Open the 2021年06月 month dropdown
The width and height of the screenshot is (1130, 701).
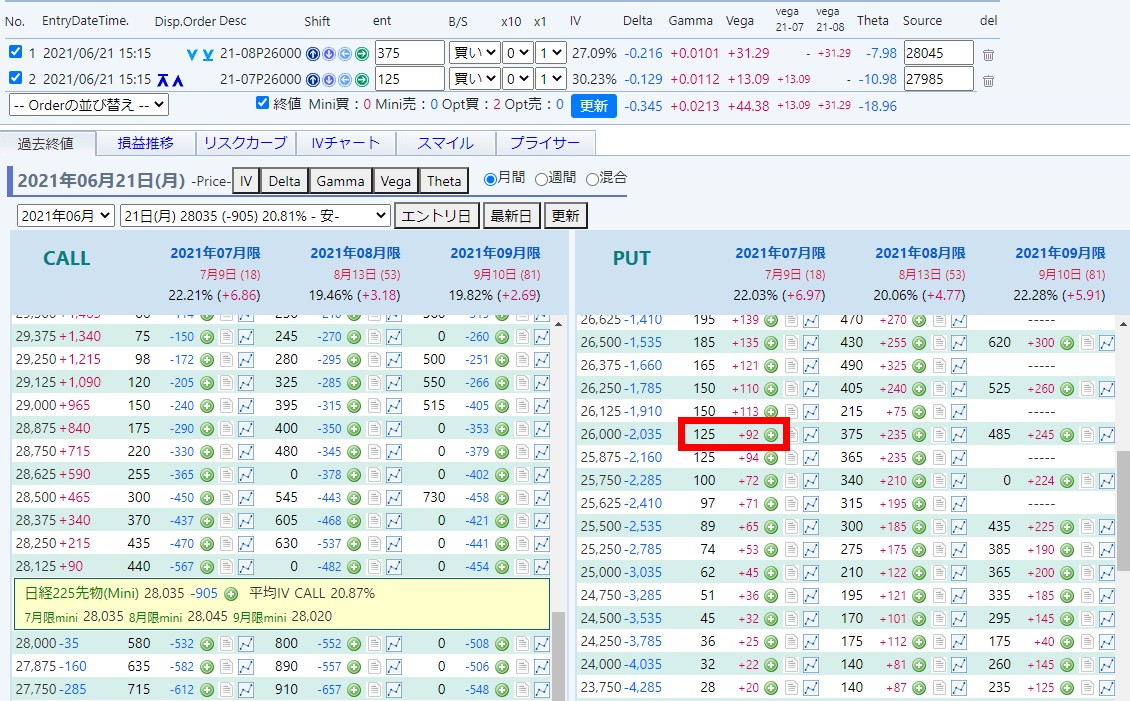coord(66,215)
